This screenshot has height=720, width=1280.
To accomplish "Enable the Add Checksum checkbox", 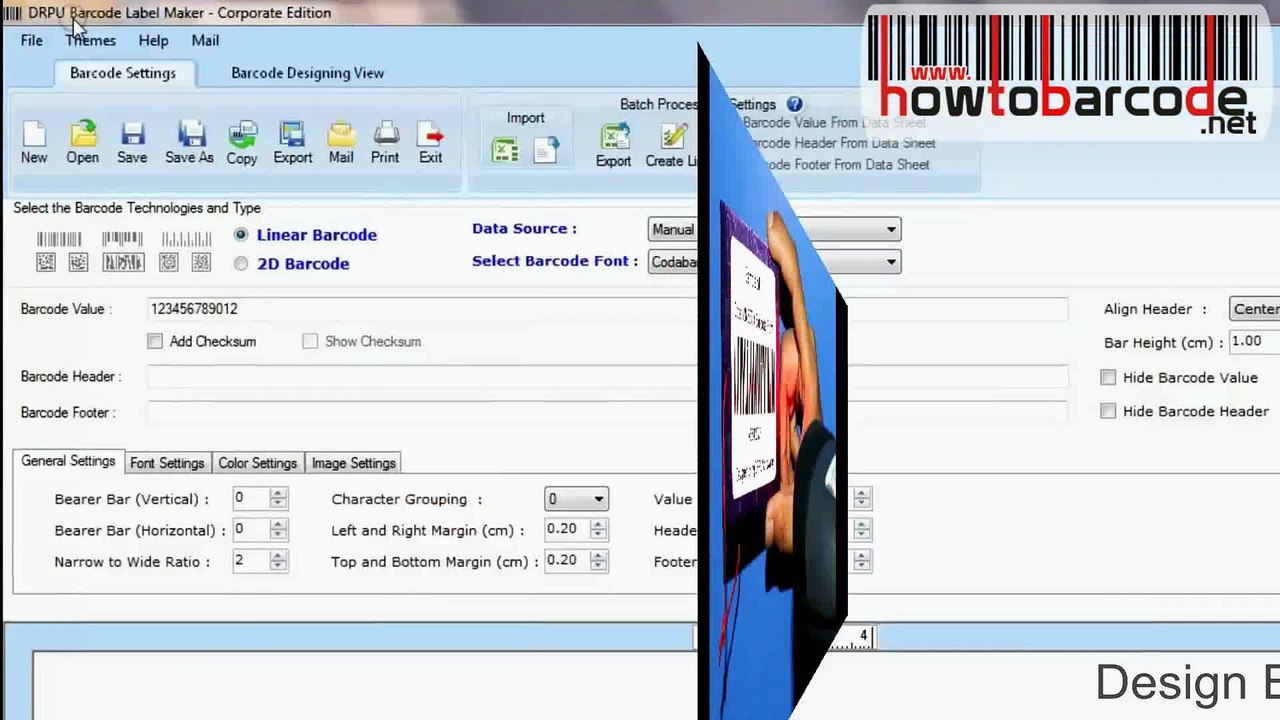I will [155, 341].
